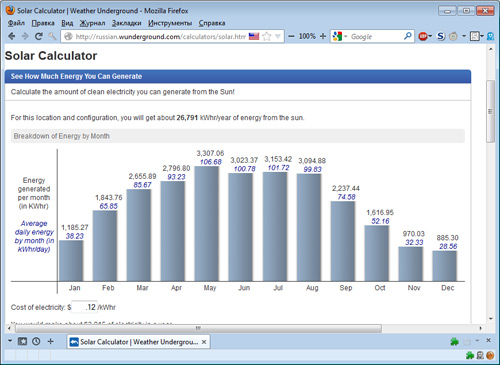Click inside the Google search field
This screenshot has width=500, height=365.
[x=376, y=36]
